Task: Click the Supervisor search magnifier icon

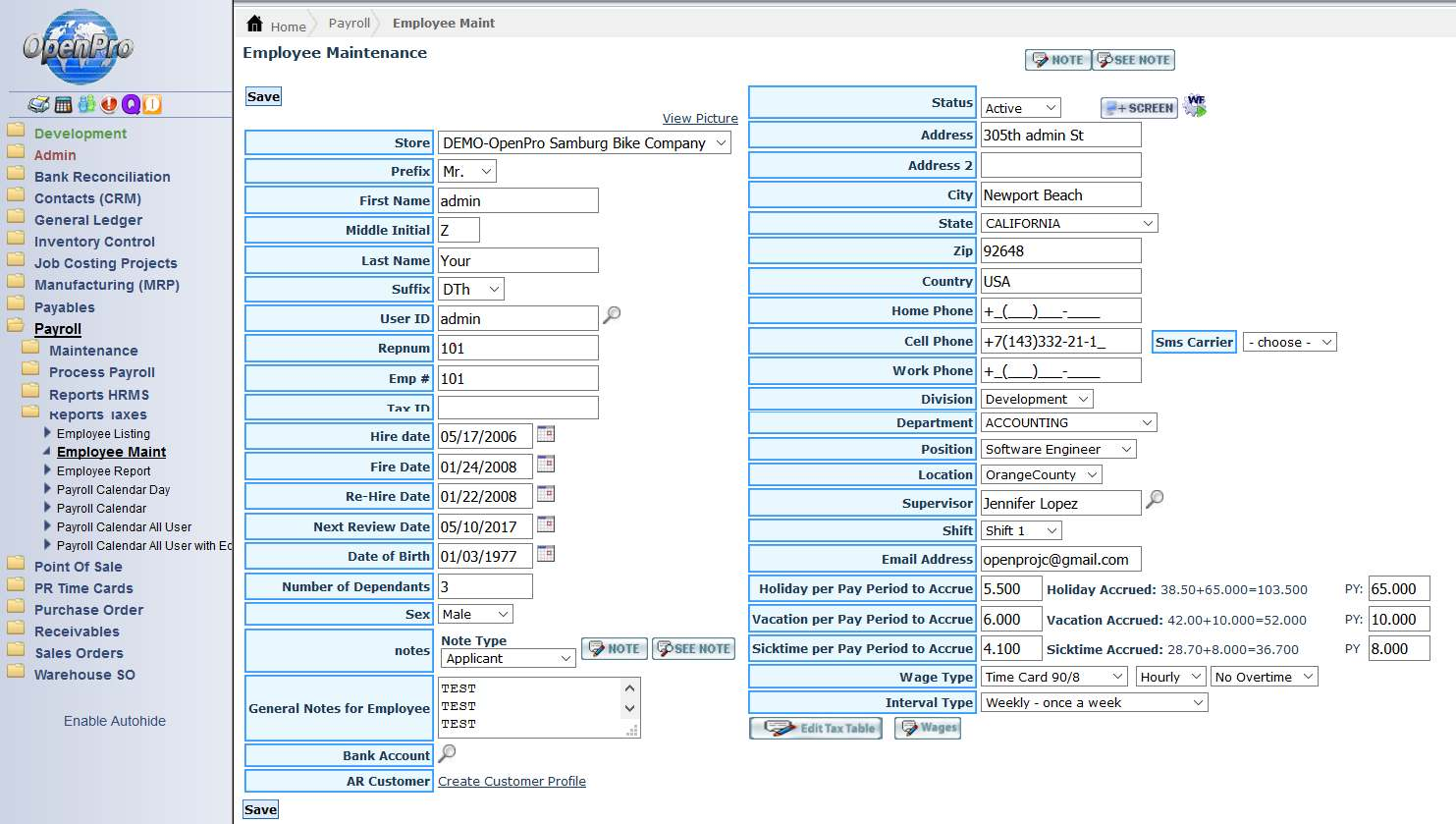Action: [1155, 499]
